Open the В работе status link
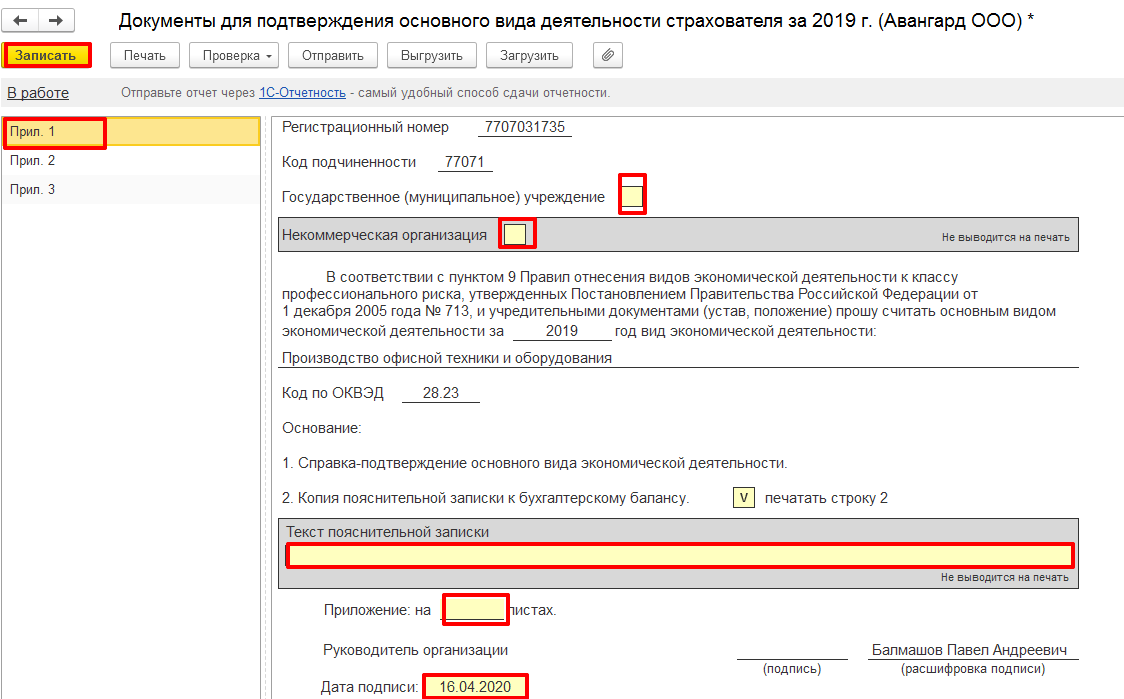 point(38,93)
